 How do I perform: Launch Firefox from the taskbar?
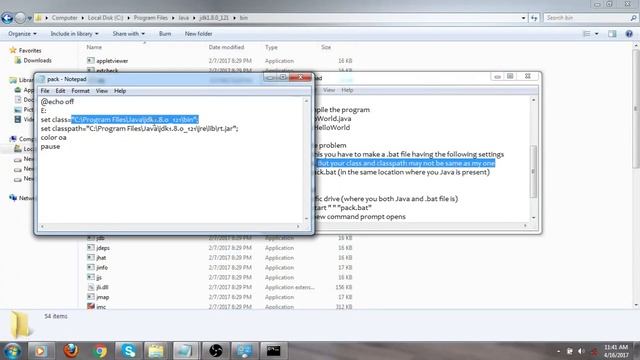pos(71,351)
